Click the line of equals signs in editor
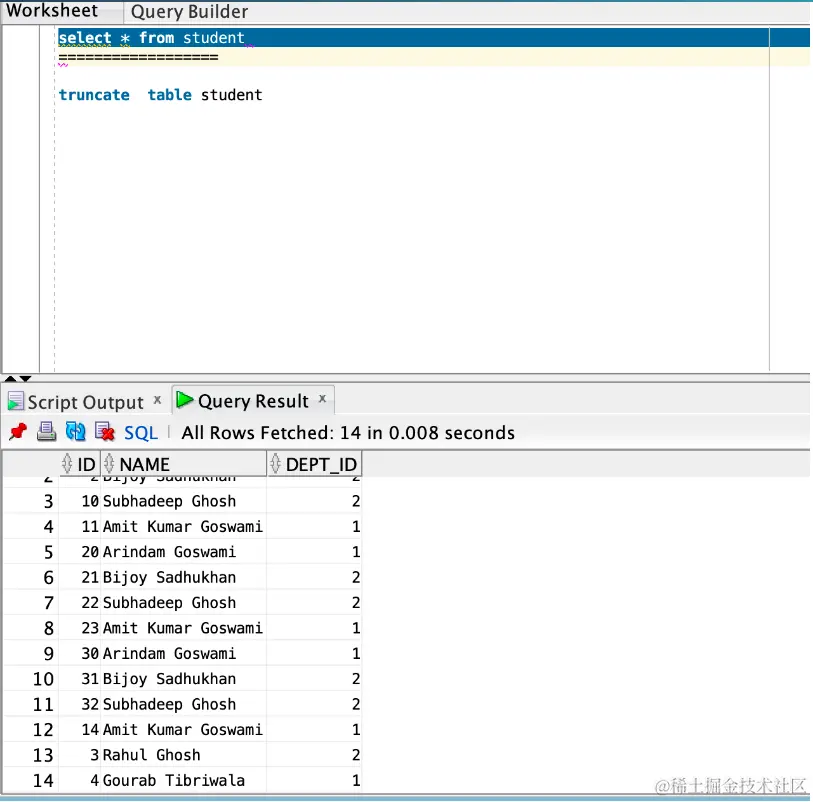Screen dimensions: 813x802 click(x=138, y=57)
